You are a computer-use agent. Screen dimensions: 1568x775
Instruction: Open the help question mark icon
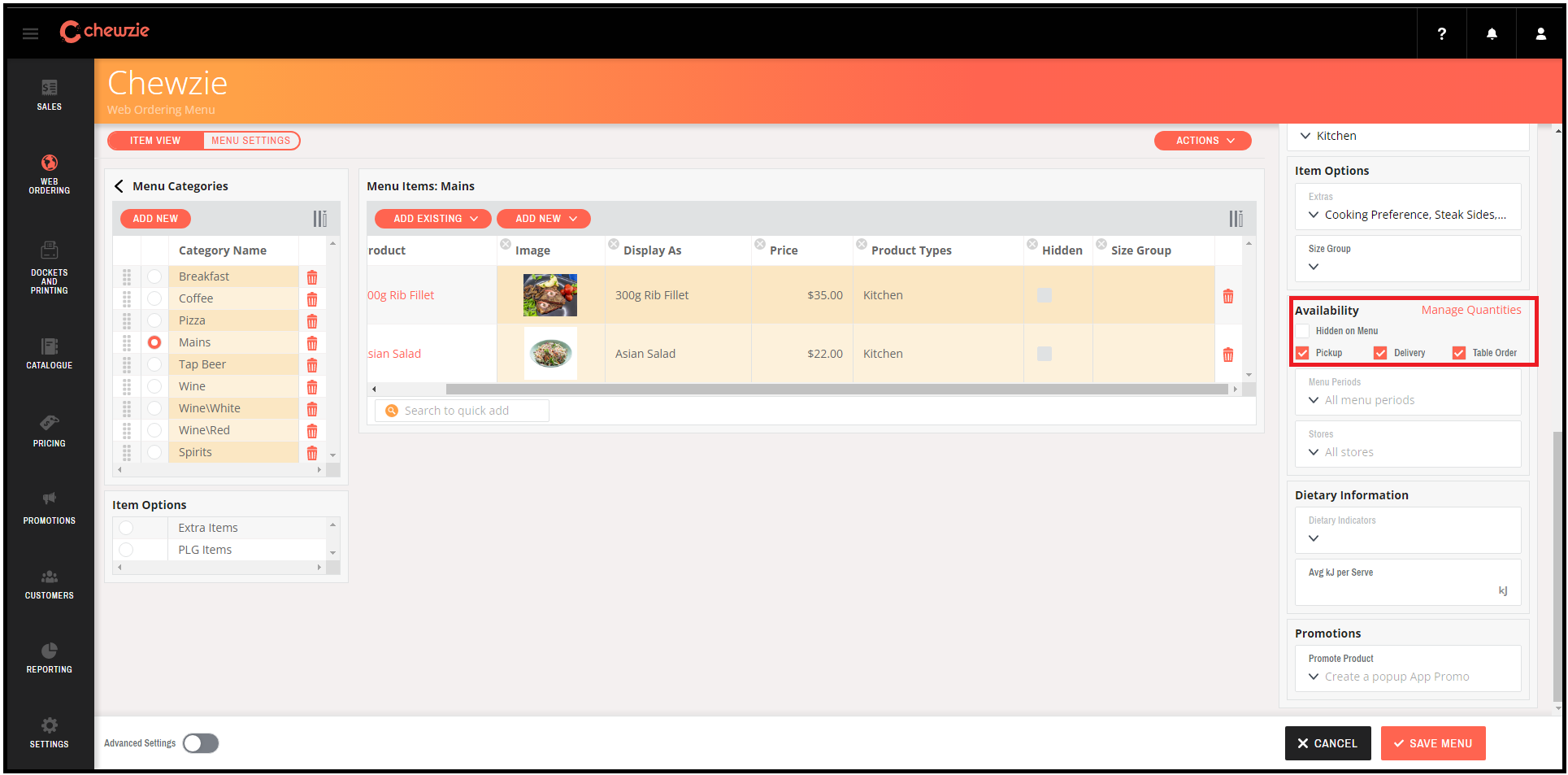point(1441,33)
